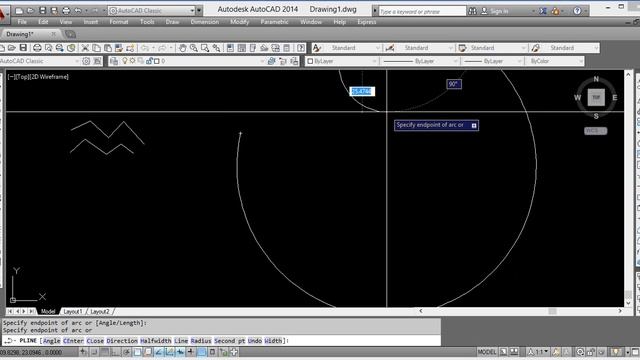
Task: Click the Dimension Style icon
Action: click(390, 48)
